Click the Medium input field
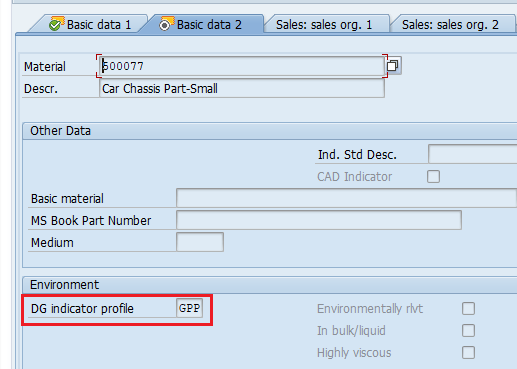This screenshot has height=369, width=517. [x=200, y=242]
